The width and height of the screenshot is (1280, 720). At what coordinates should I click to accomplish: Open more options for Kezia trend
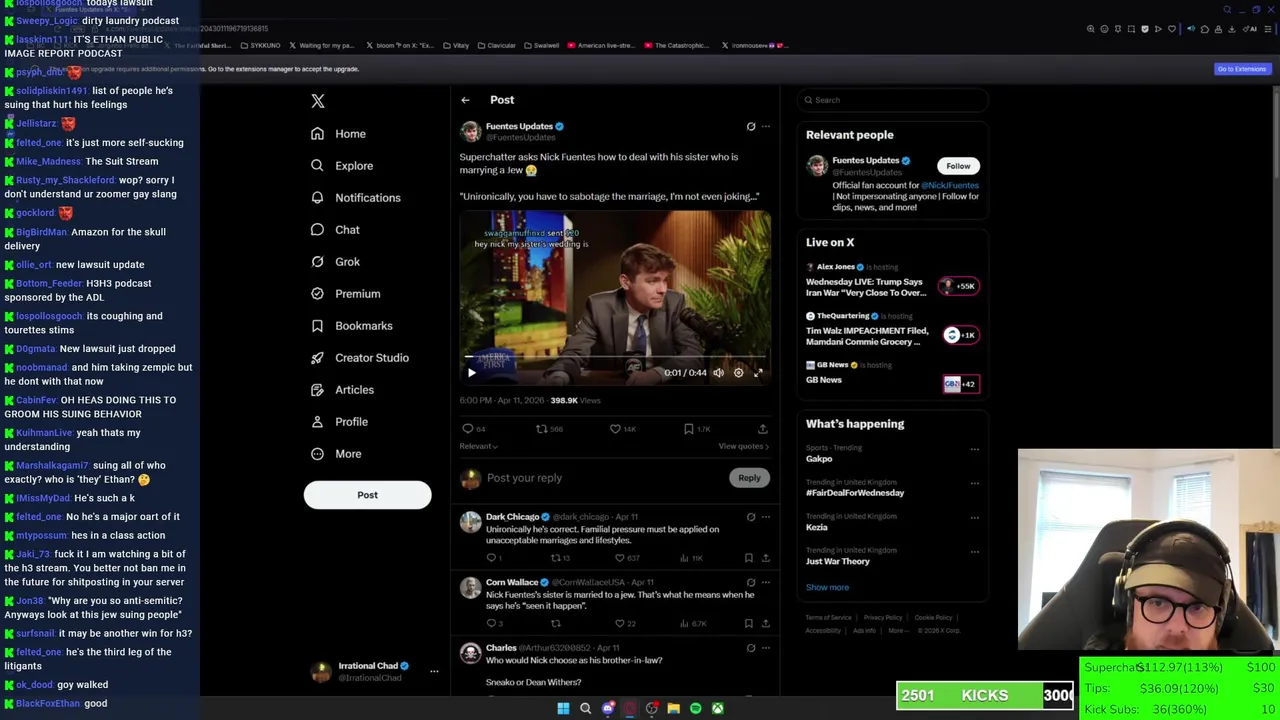click(974, 517)
